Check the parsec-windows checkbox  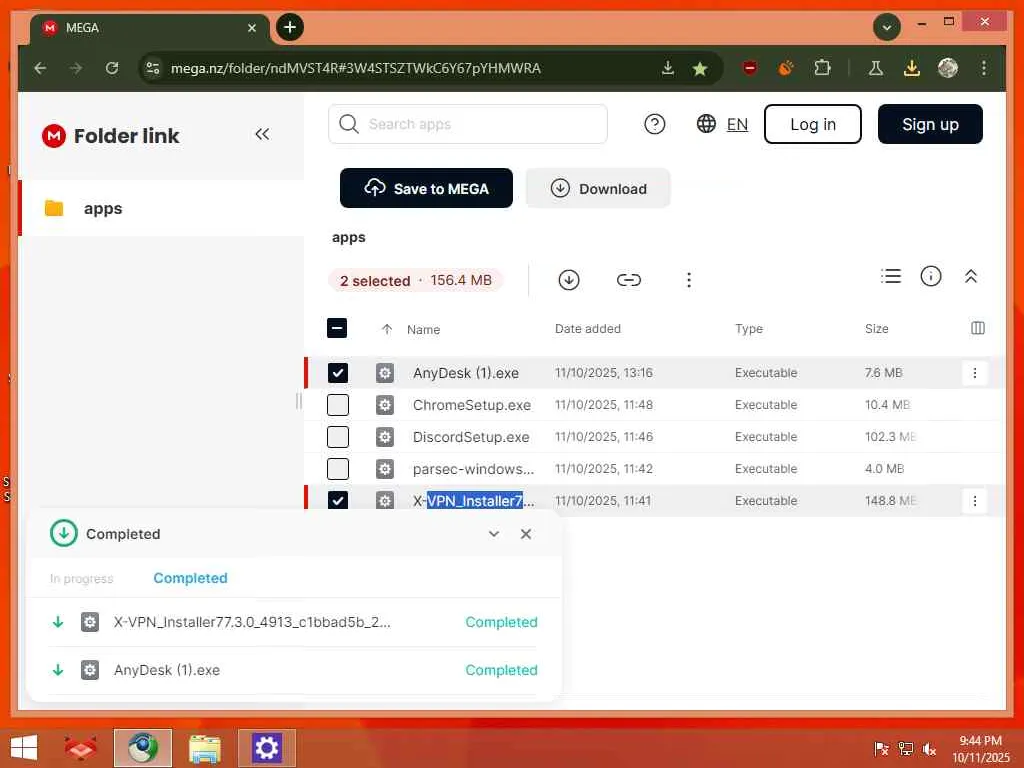click(x=338, y=469)
